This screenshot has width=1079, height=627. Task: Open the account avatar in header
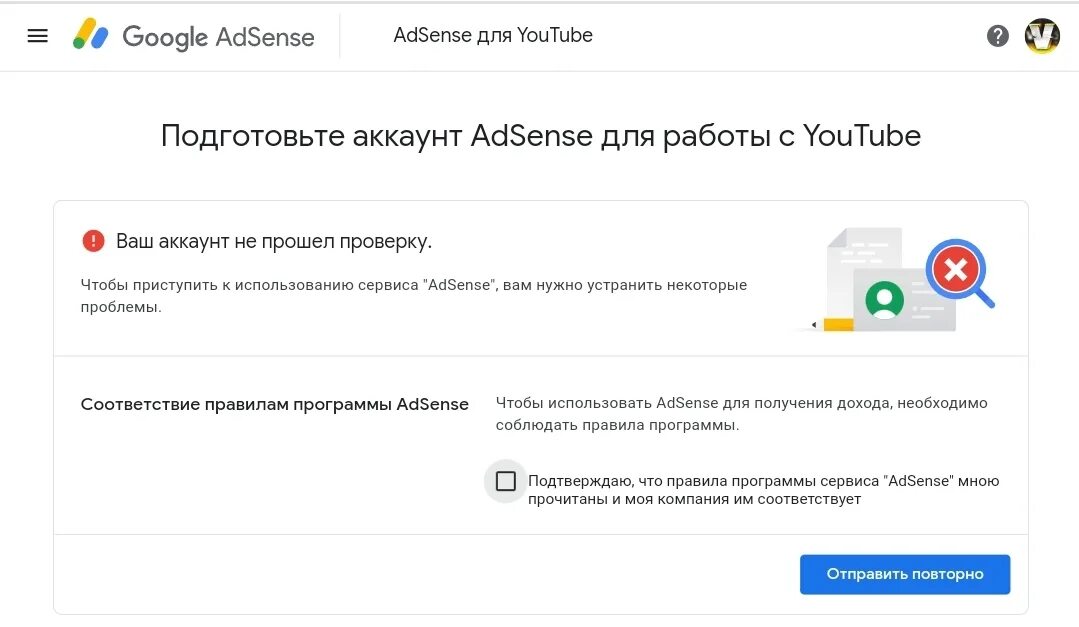click(1042, 36)
